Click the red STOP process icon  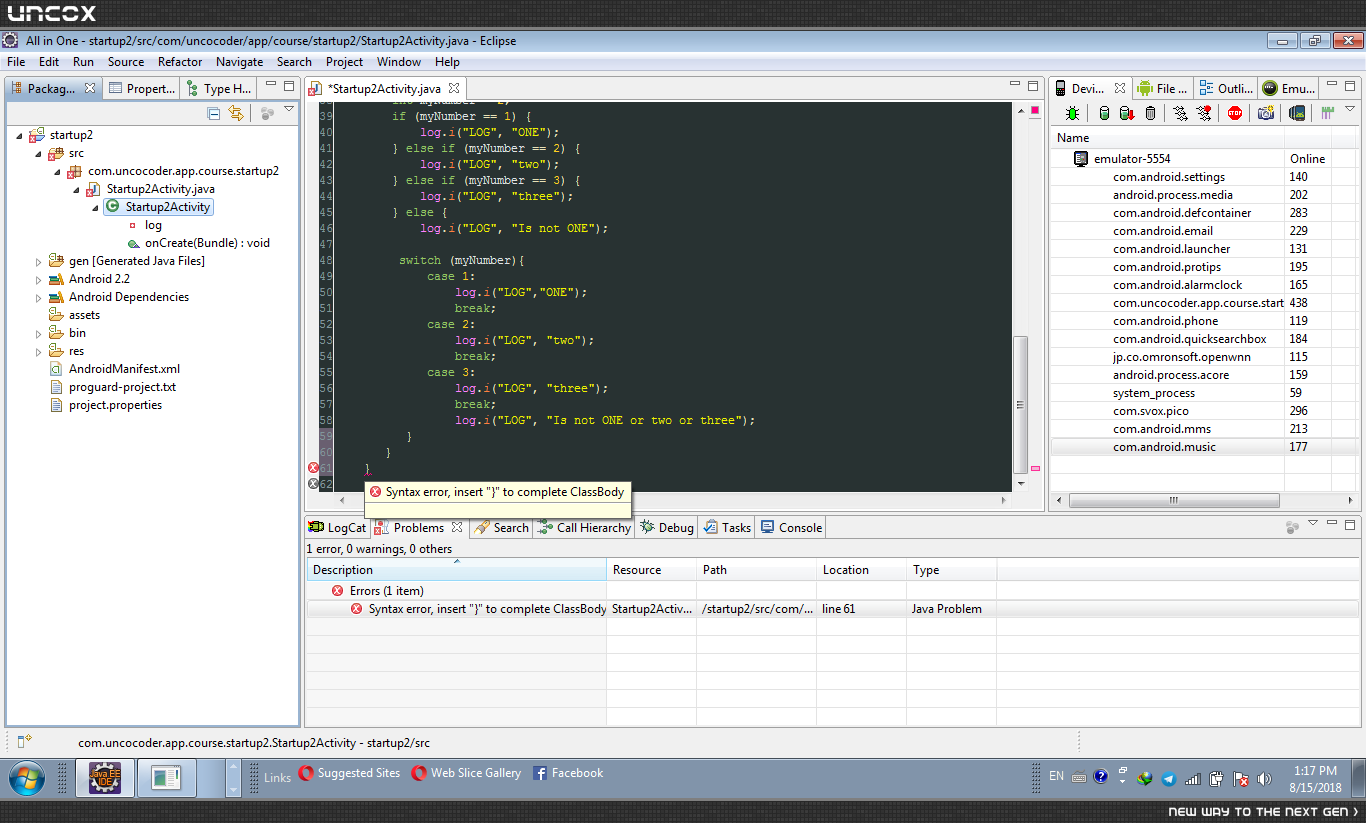(1235, 113)
